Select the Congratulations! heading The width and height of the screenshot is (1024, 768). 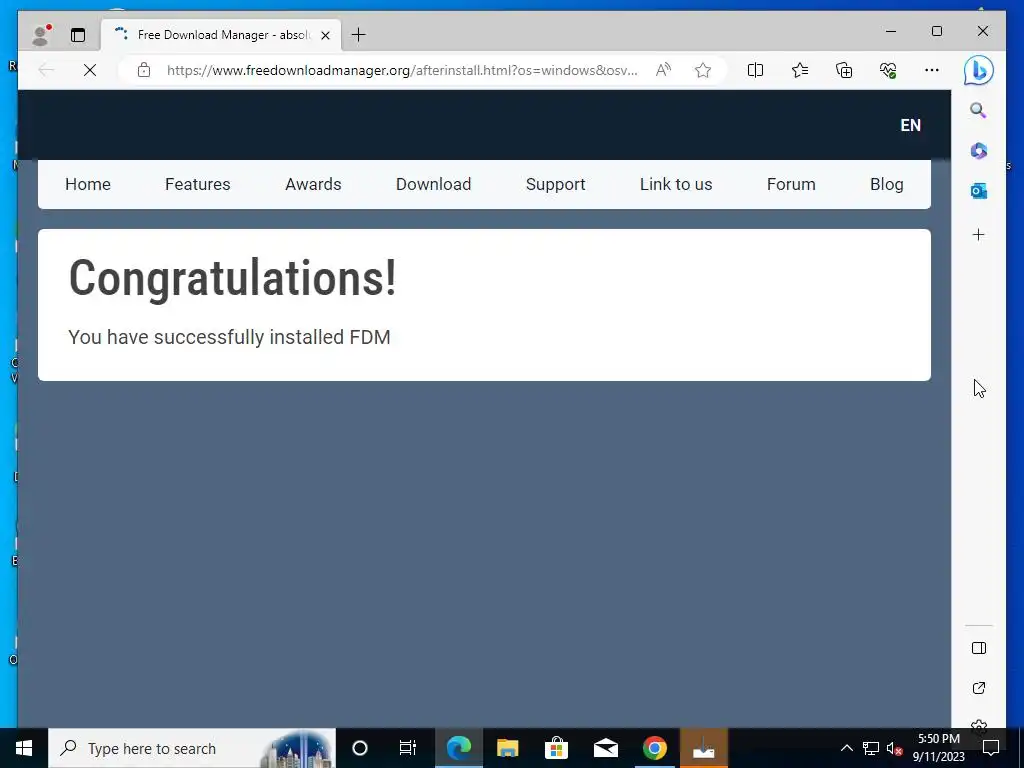[x=232, y=278]
